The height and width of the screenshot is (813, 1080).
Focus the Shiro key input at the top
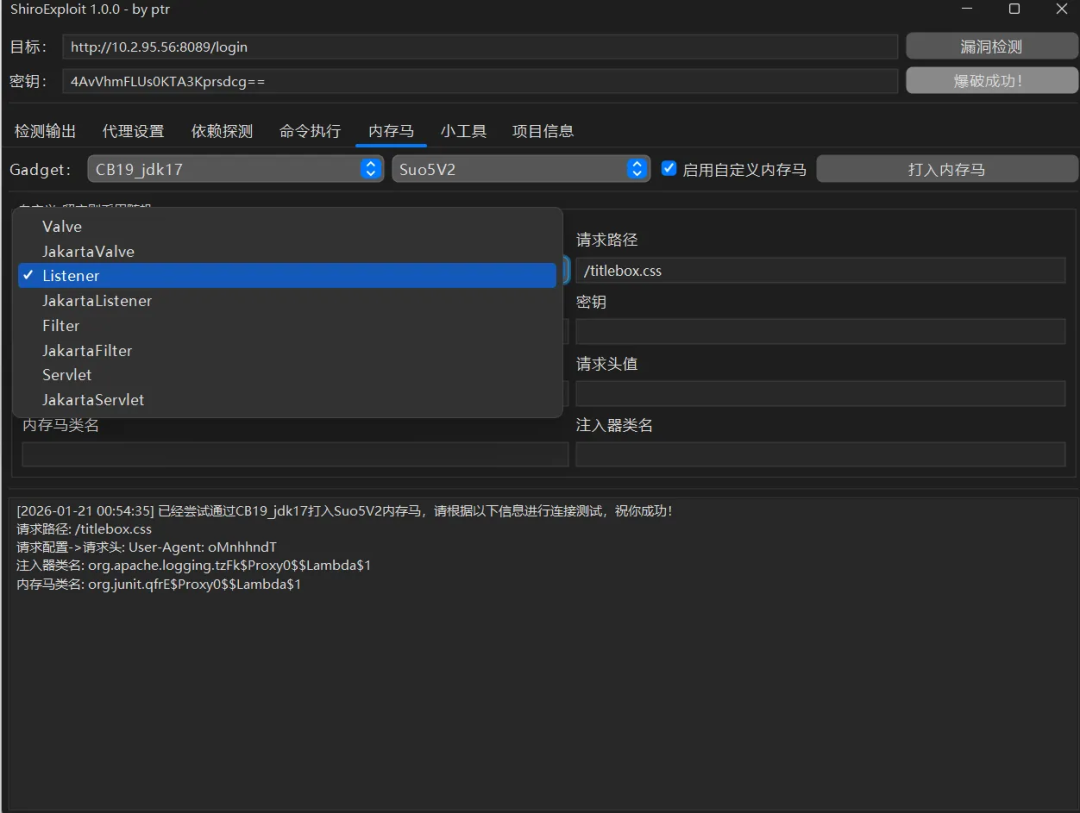480,81
